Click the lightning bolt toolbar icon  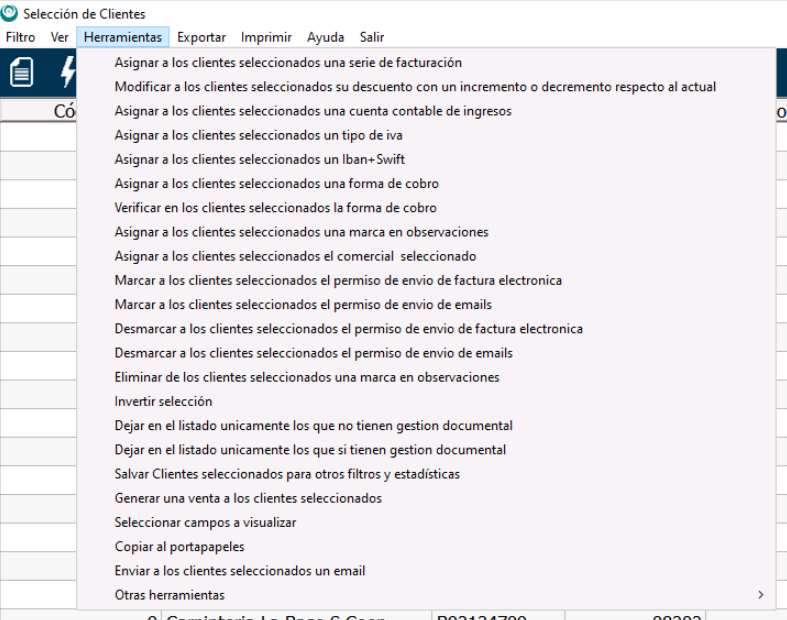click(x=68, y=72)
